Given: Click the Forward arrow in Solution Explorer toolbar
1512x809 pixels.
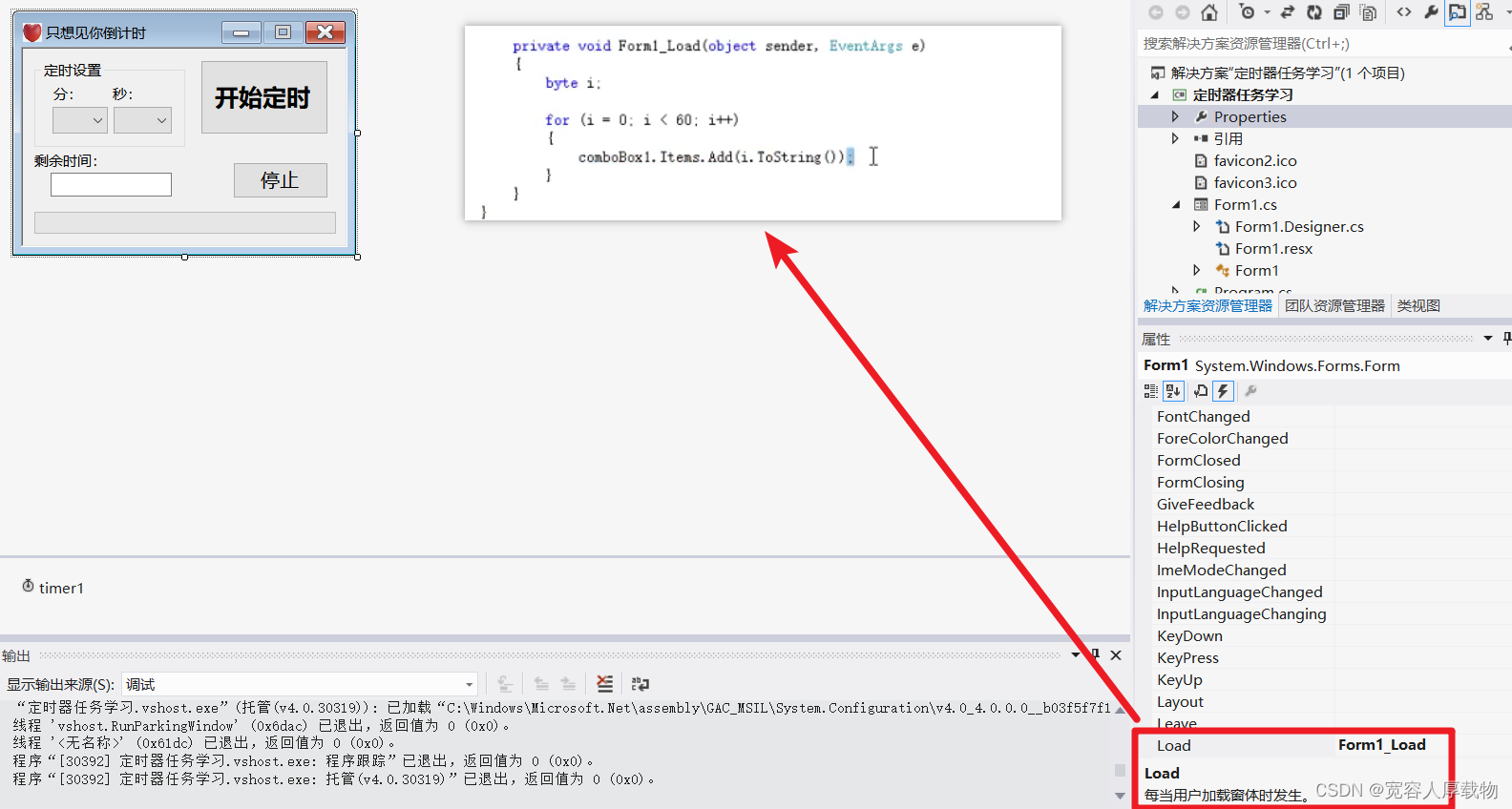Looking at the screenshot, I should pos(1183,12).
